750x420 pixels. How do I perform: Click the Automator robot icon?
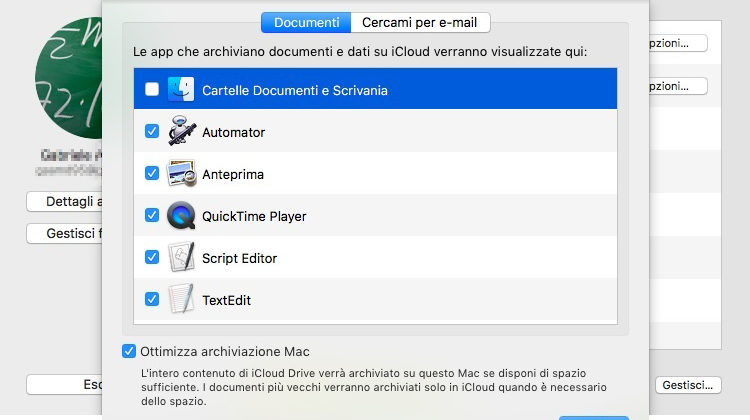(181, 131)
